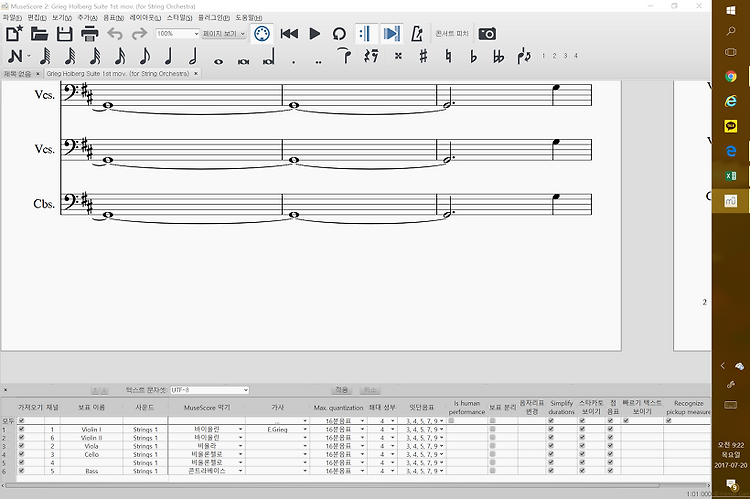Toggle Is human performance checkbox in all row
The width and height of the screenshot is (750, 499).
point(452,421)
